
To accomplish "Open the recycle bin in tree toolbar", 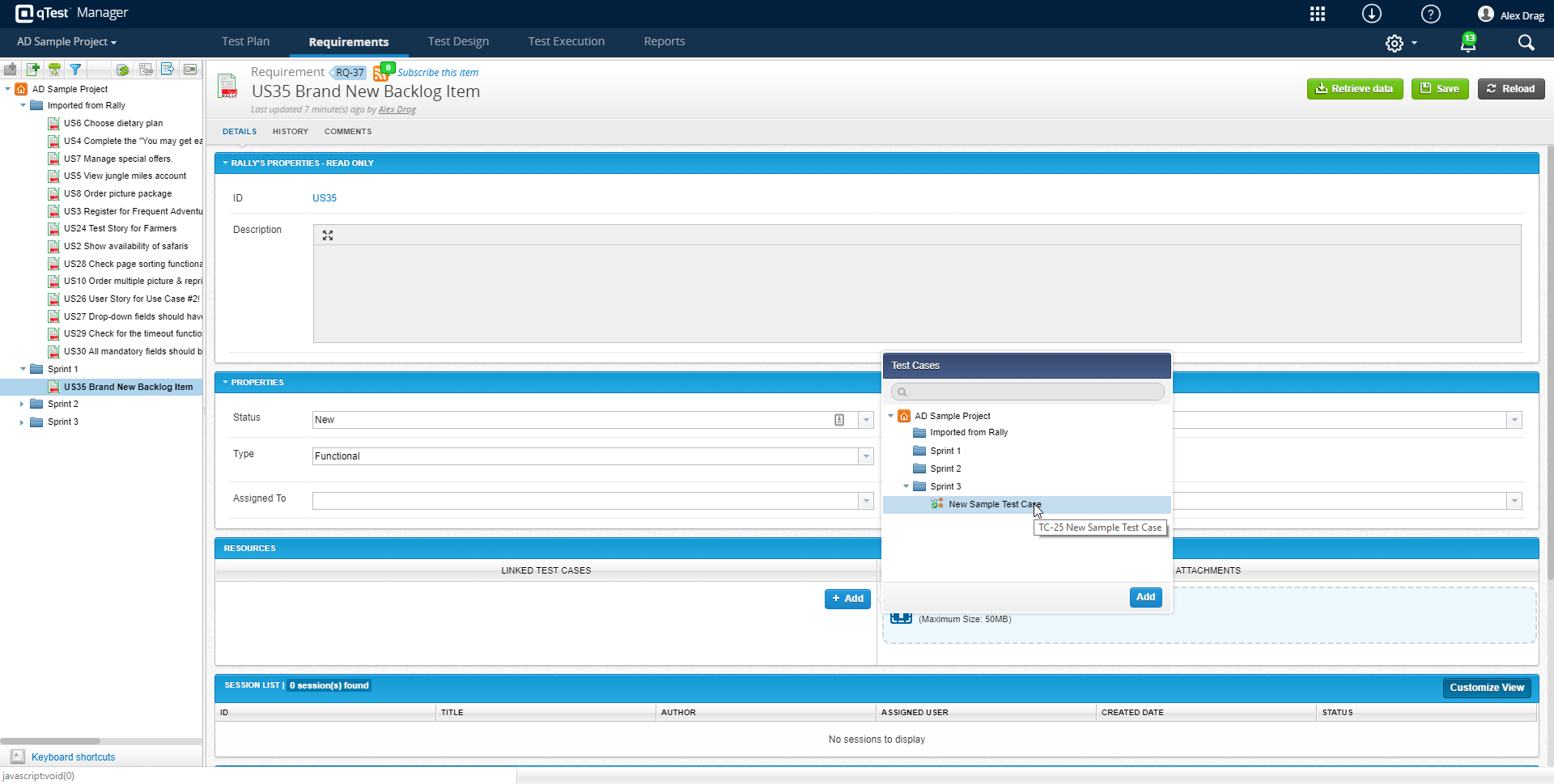I will 54,70.
